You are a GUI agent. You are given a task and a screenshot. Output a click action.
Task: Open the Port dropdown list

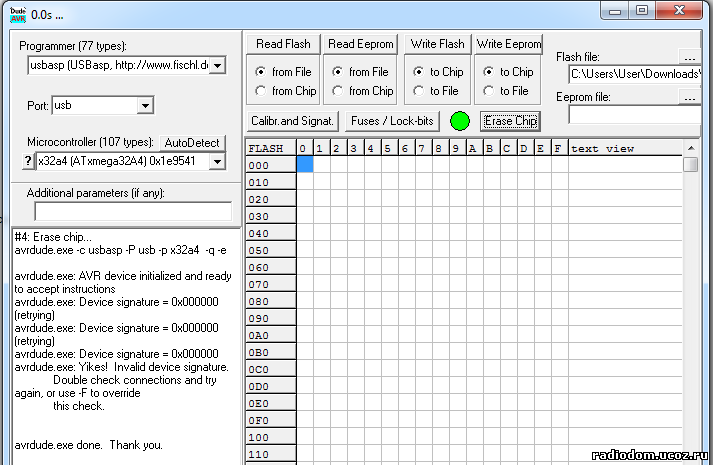pyautogui.click(x=145, y=105)
